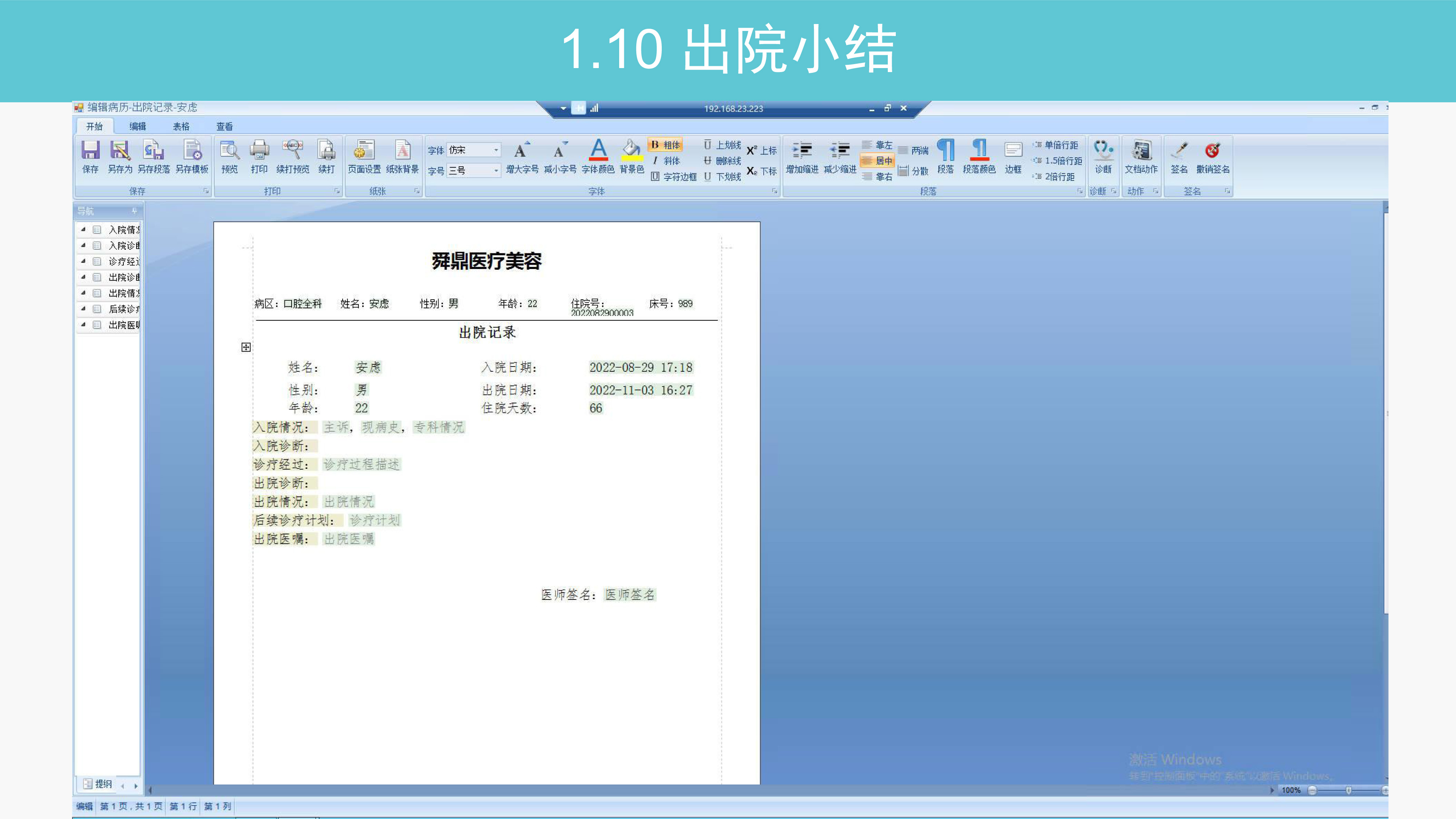Toggle 粗体 bold formatting
Viewport: 1456px width, 819px height.
pyautogui.click(x=665, y=145)
